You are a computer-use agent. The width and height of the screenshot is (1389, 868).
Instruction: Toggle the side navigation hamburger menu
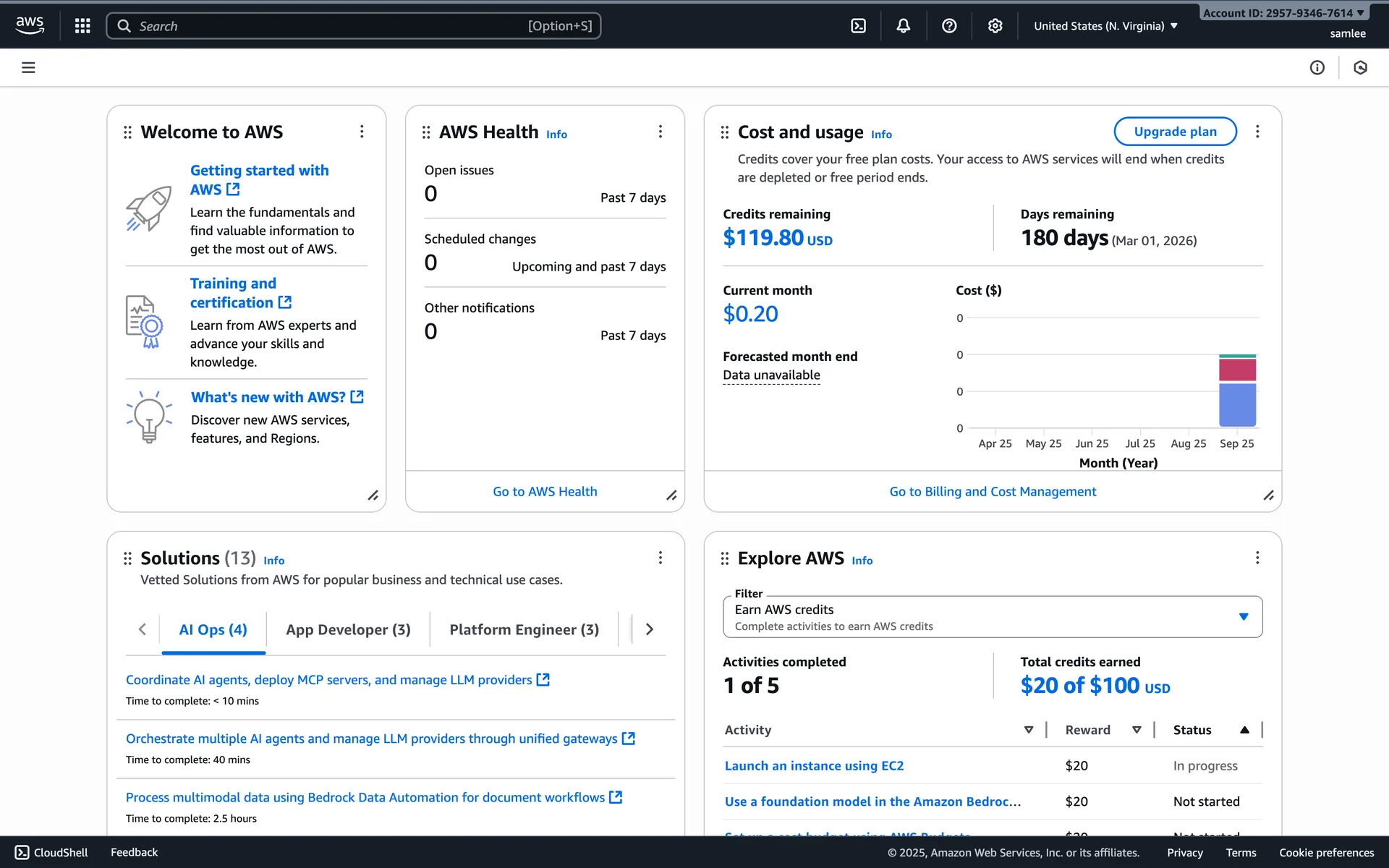(28, 68)
